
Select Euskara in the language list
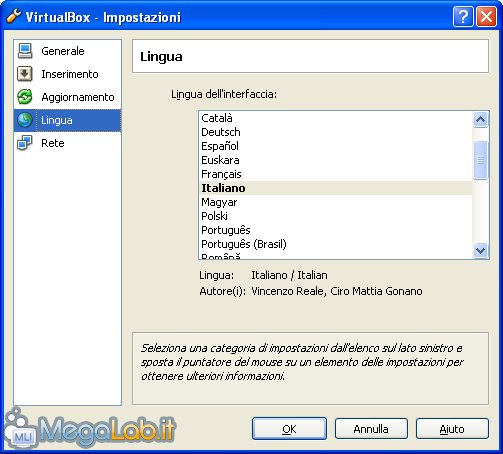point(335,160)
